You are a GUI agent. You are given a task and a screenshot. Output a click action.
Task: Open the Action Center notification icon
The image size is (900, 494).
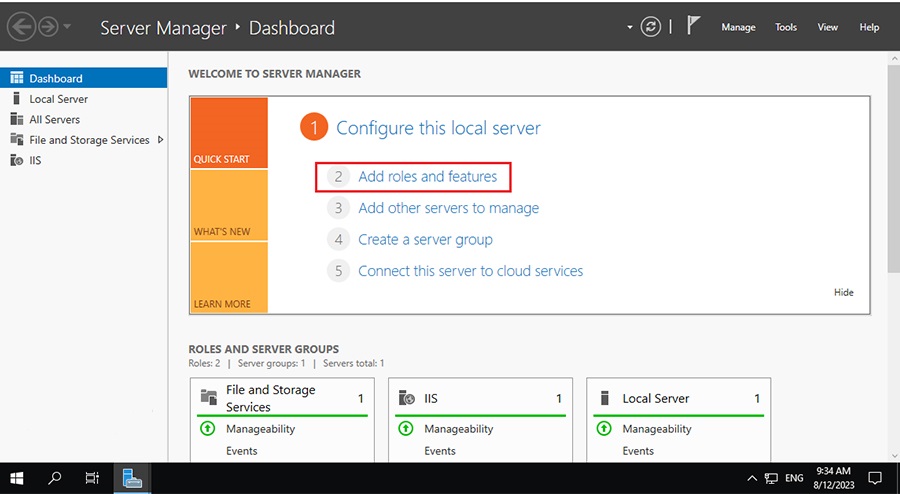click(x=875, y=478)
